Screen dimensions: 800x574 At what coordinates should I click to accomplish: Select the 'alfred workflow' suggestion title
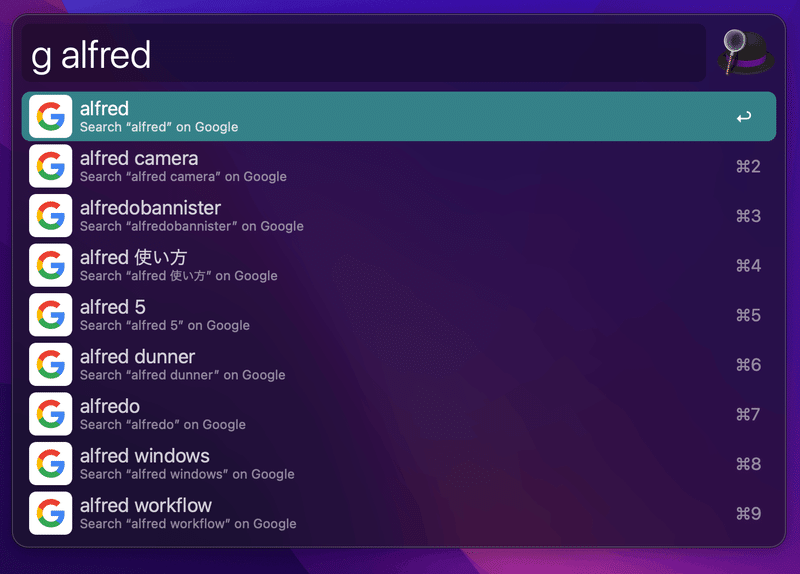click(145, 506)
